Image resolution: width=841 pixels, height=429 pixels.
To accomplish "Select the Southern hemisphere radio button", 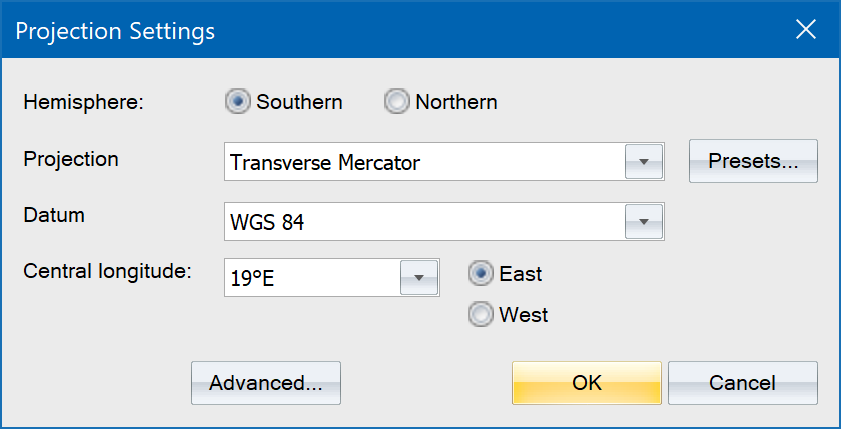I will (238, 102).
